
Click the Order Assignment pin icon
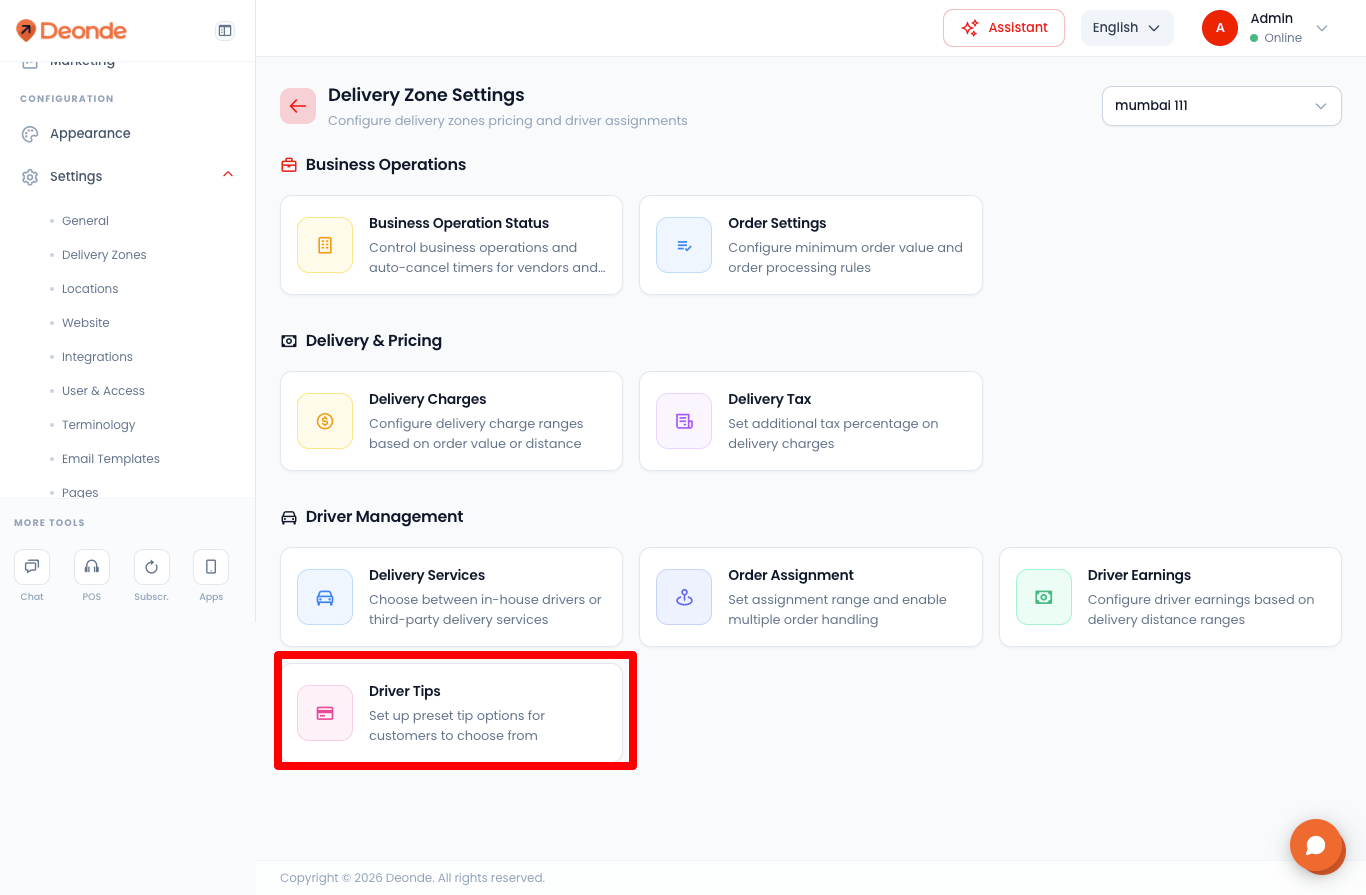pos(684,597)
